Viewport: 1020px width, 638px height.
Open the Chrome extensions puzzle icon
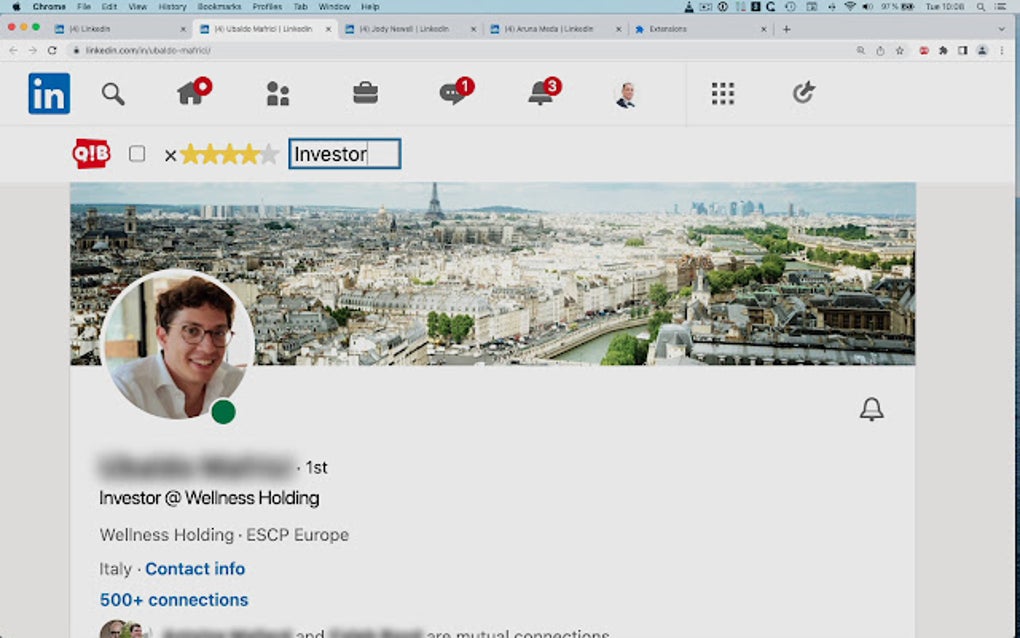tap(944, 50)
